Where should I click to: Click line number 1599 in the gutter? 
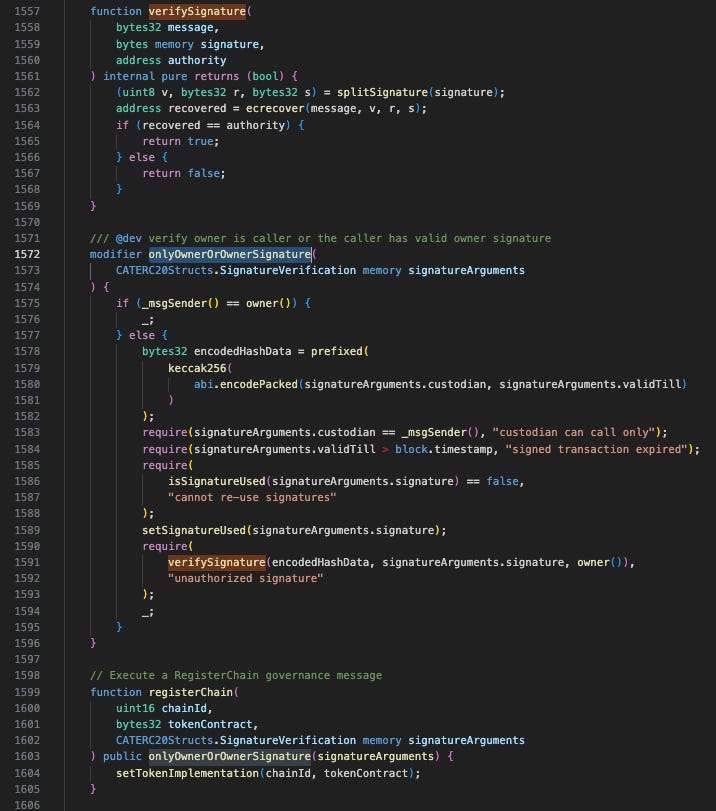pyautogui.click(x=27, y=692)
